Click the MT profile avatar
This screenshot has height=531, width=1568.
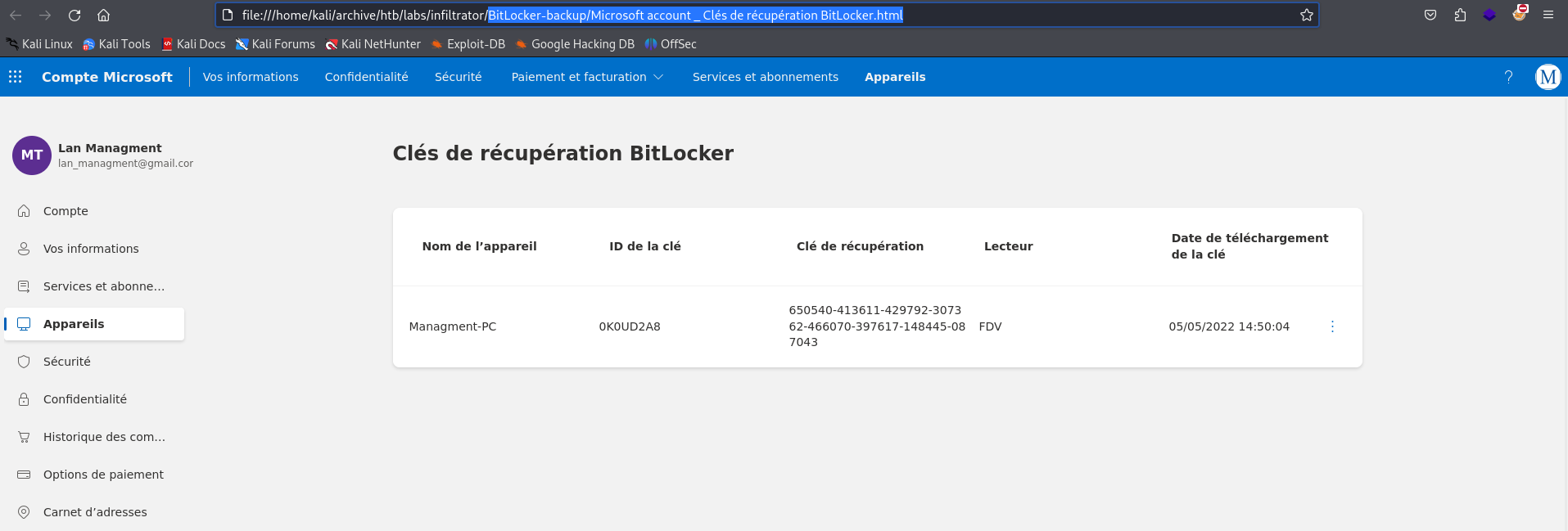tap(32, 155)
